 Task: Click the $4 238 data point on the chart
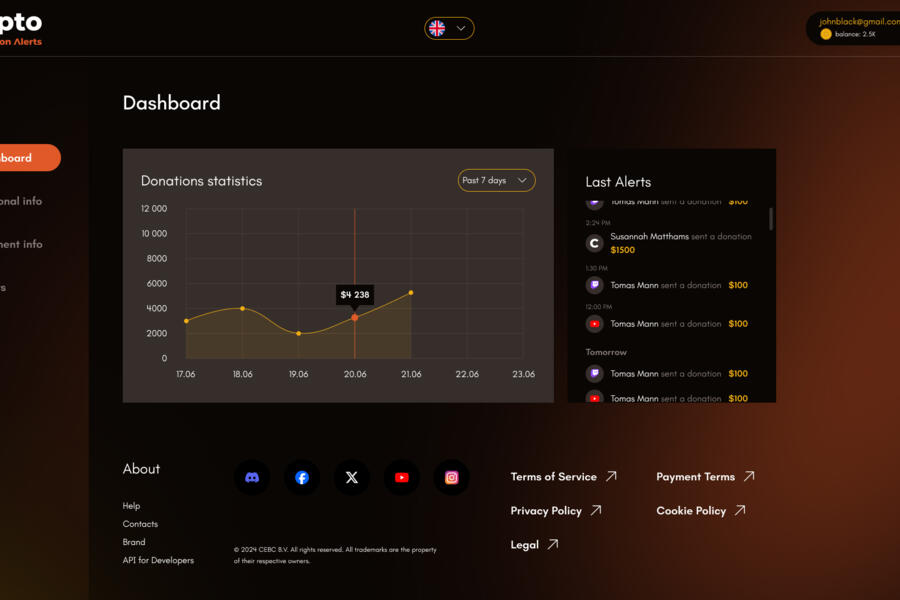pyautogui.click(x=355, y=316)
